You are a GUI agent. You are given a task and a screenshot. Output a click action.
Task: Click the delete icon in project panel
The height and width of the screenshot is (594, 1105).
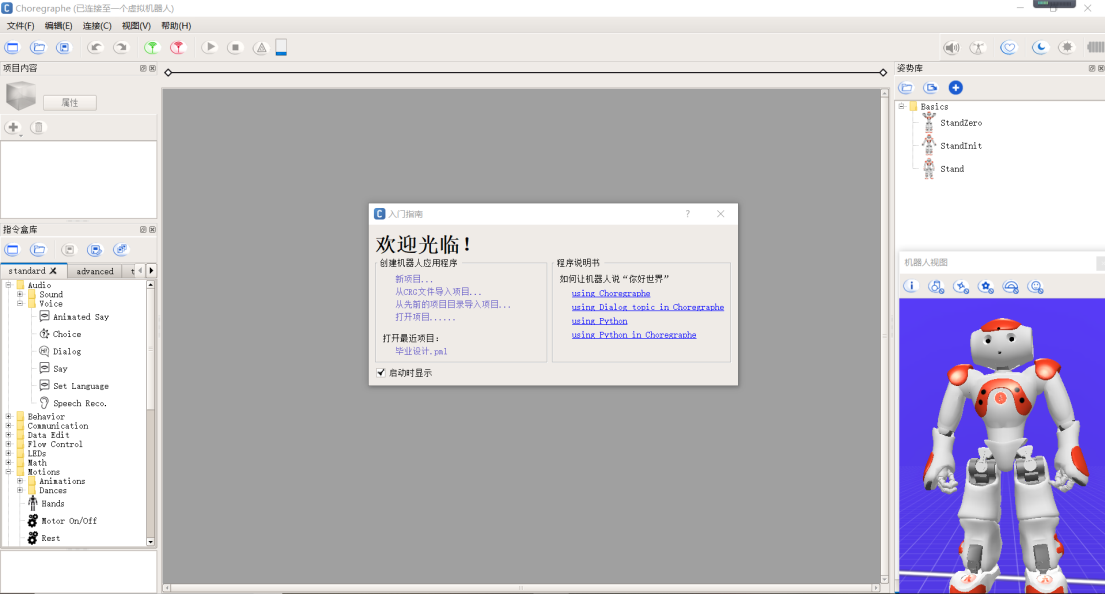point(38,127)
